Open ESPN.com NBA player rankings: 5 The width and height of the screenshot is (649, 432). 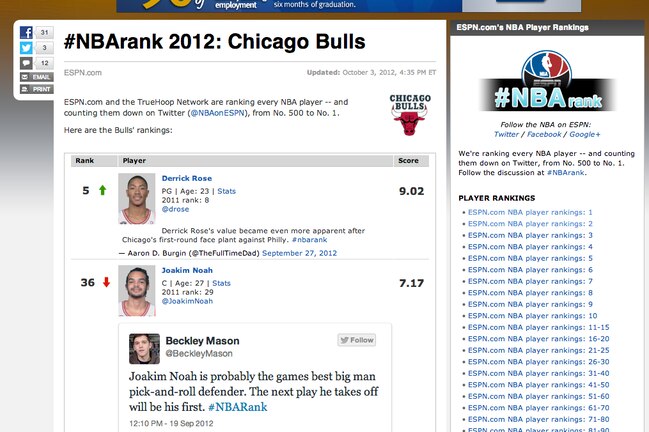(x=530, y=258)
